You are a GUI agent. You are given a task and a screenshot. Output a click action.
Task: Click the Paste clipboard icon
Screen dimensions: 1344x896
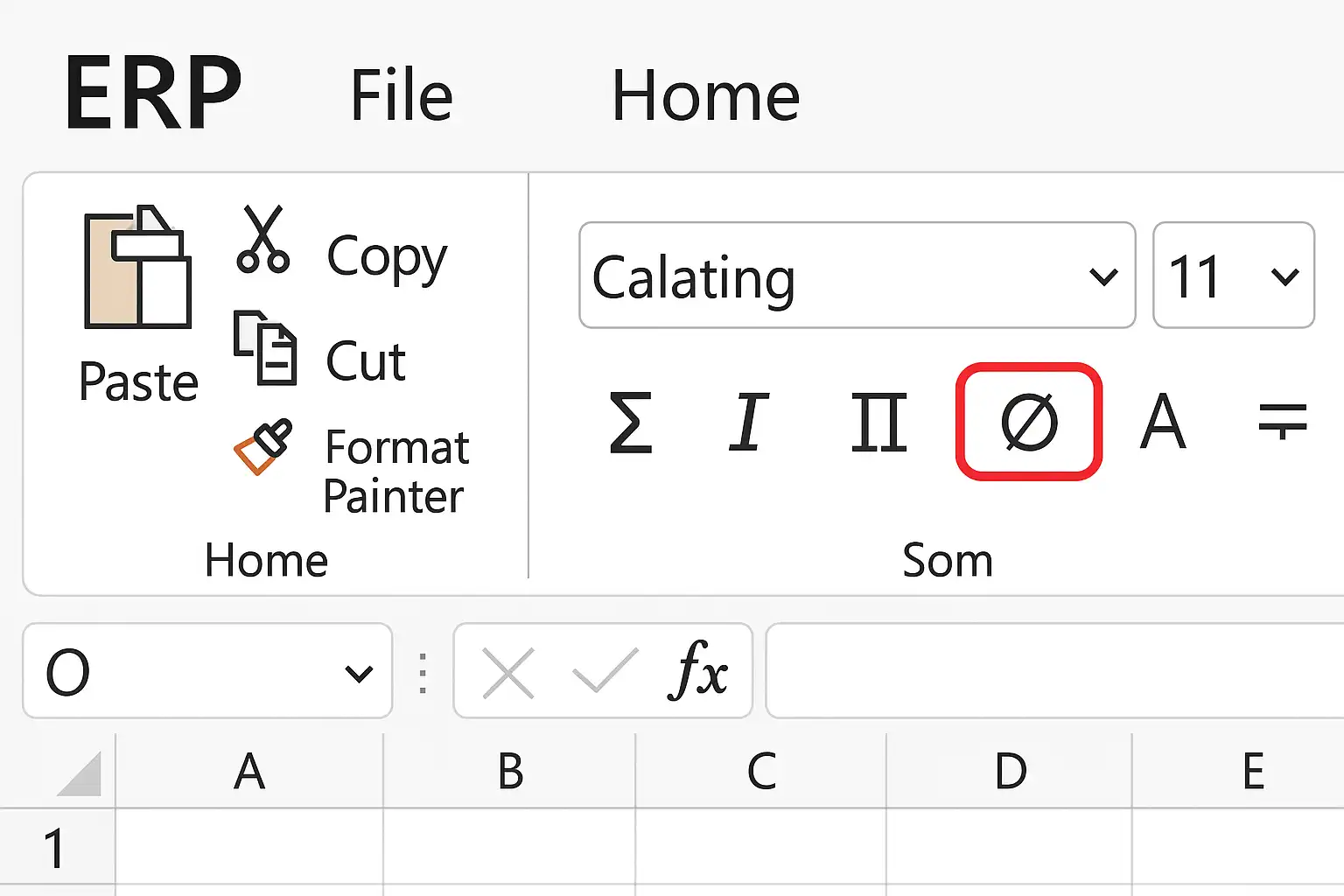pyautogui.click(x=137, y=267)
